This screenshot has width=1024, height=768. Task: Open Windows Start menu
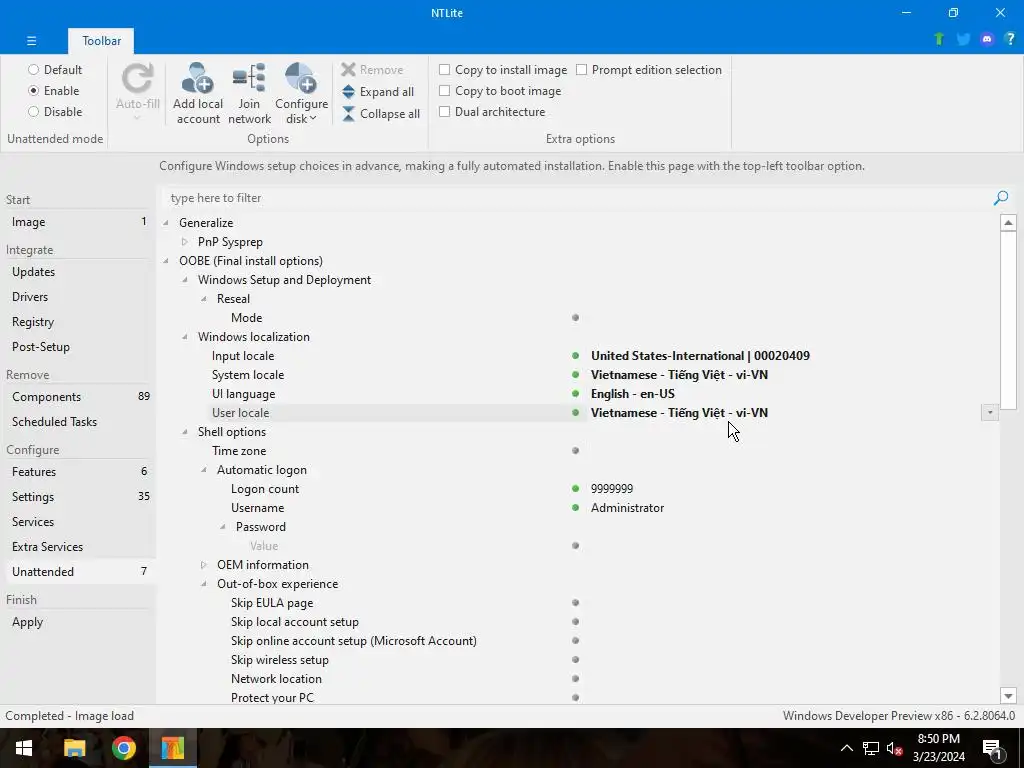pos(24,748)
